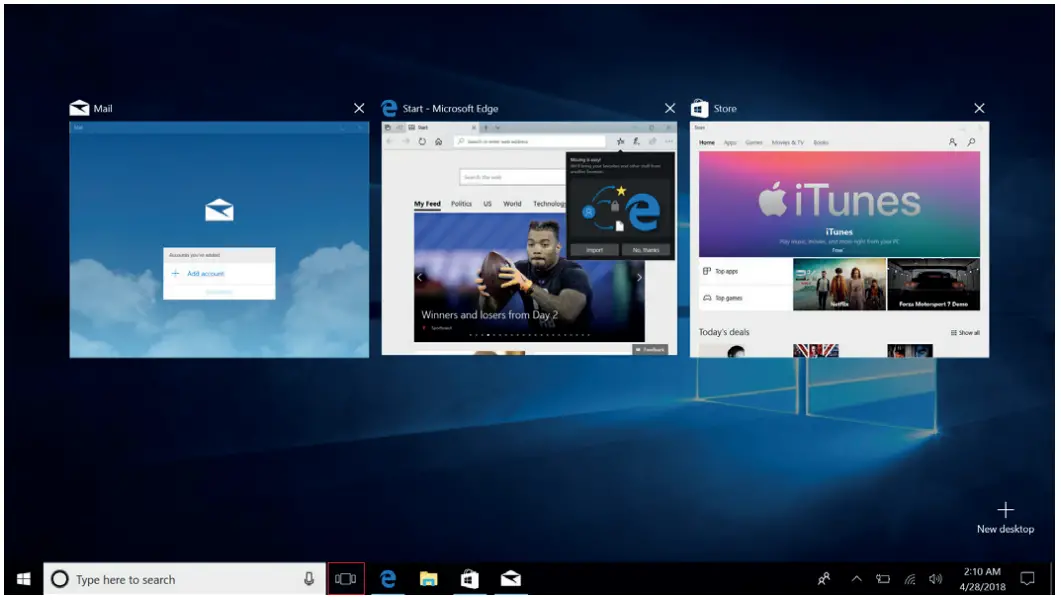Click the Home icon in Edge toolbar
Viewport: 1061px width, 600px height.
[x=439, y=141]
